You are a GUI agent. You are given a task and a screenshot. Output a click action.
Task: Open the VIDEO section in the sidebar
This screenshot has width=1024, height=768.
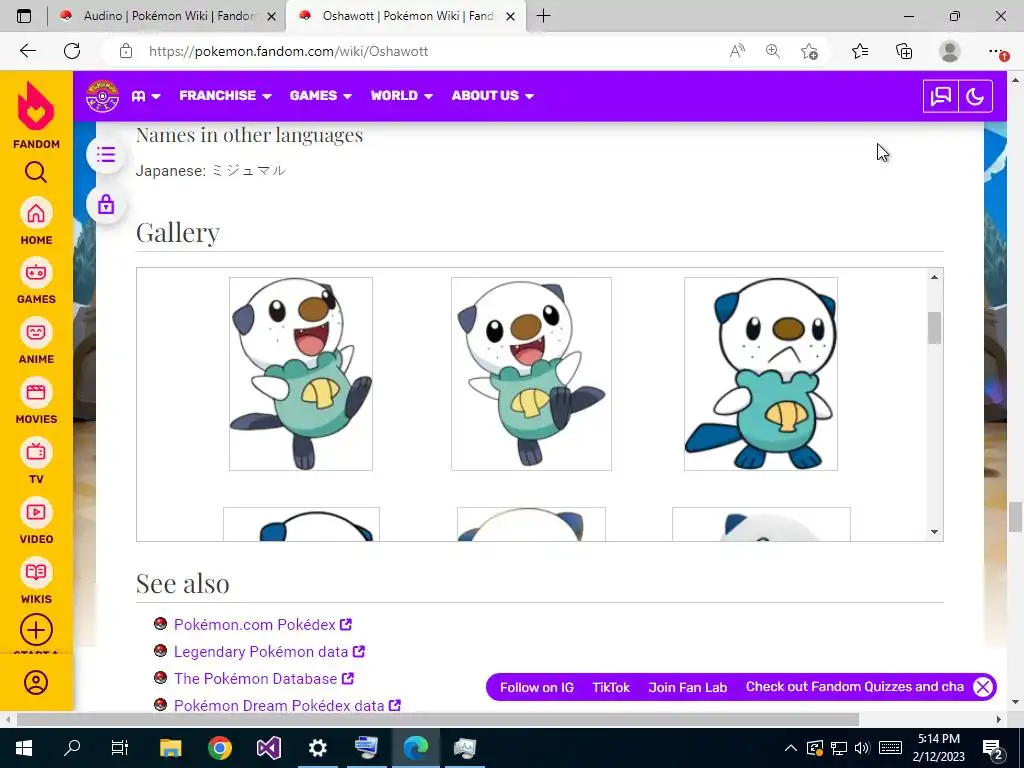(36, 521)
